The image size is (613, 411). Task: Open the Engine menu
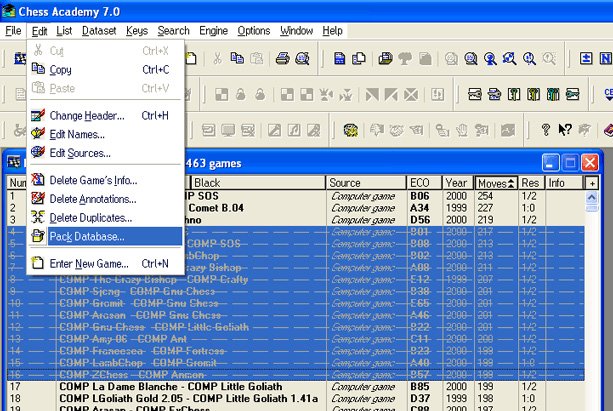[x=213, y=31]
